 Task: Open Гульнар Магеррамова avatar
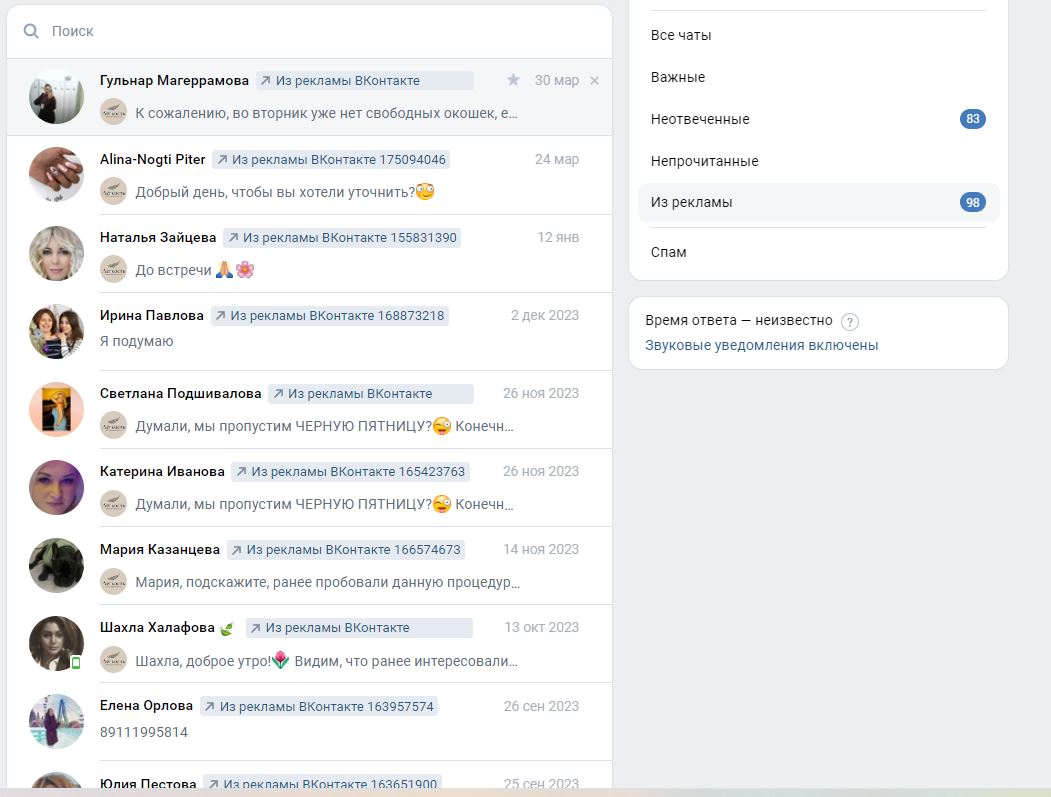point(56,97)
